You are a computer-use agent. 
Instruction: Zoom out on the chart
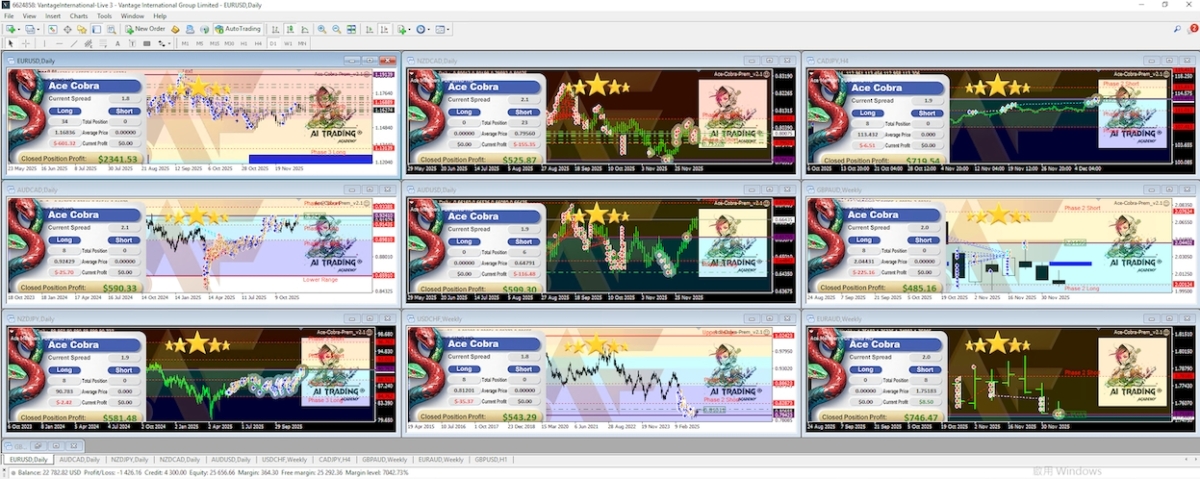point(336,29)
